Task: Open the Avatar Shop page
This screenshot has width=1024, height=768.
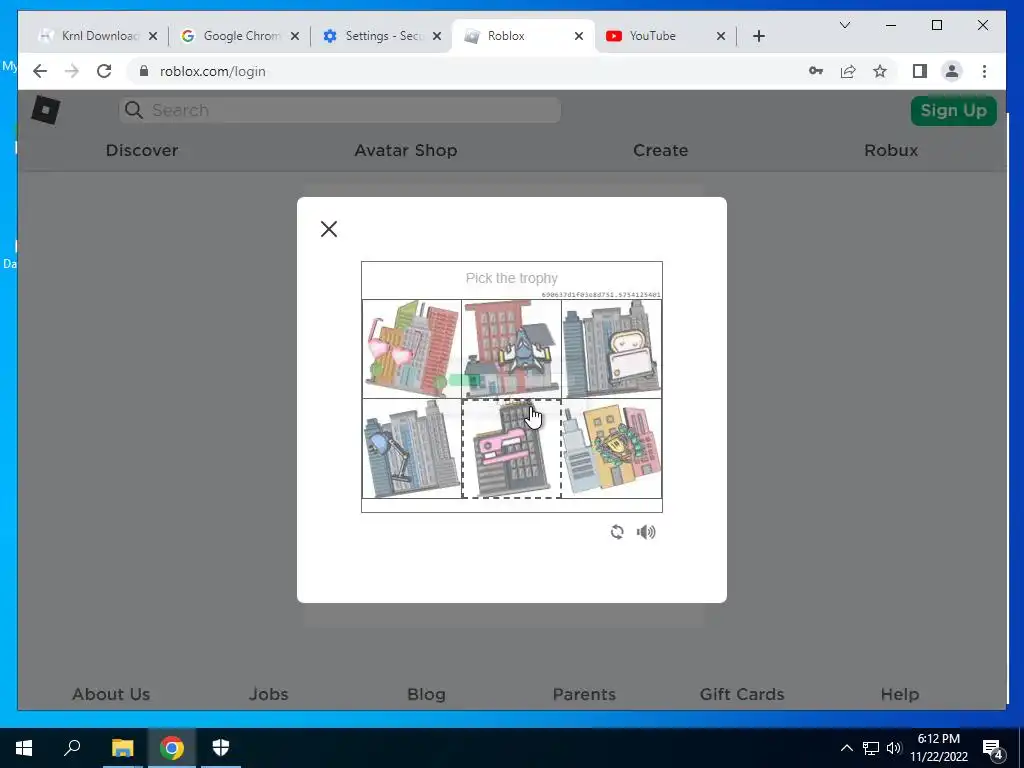Action: pos(406,150)
